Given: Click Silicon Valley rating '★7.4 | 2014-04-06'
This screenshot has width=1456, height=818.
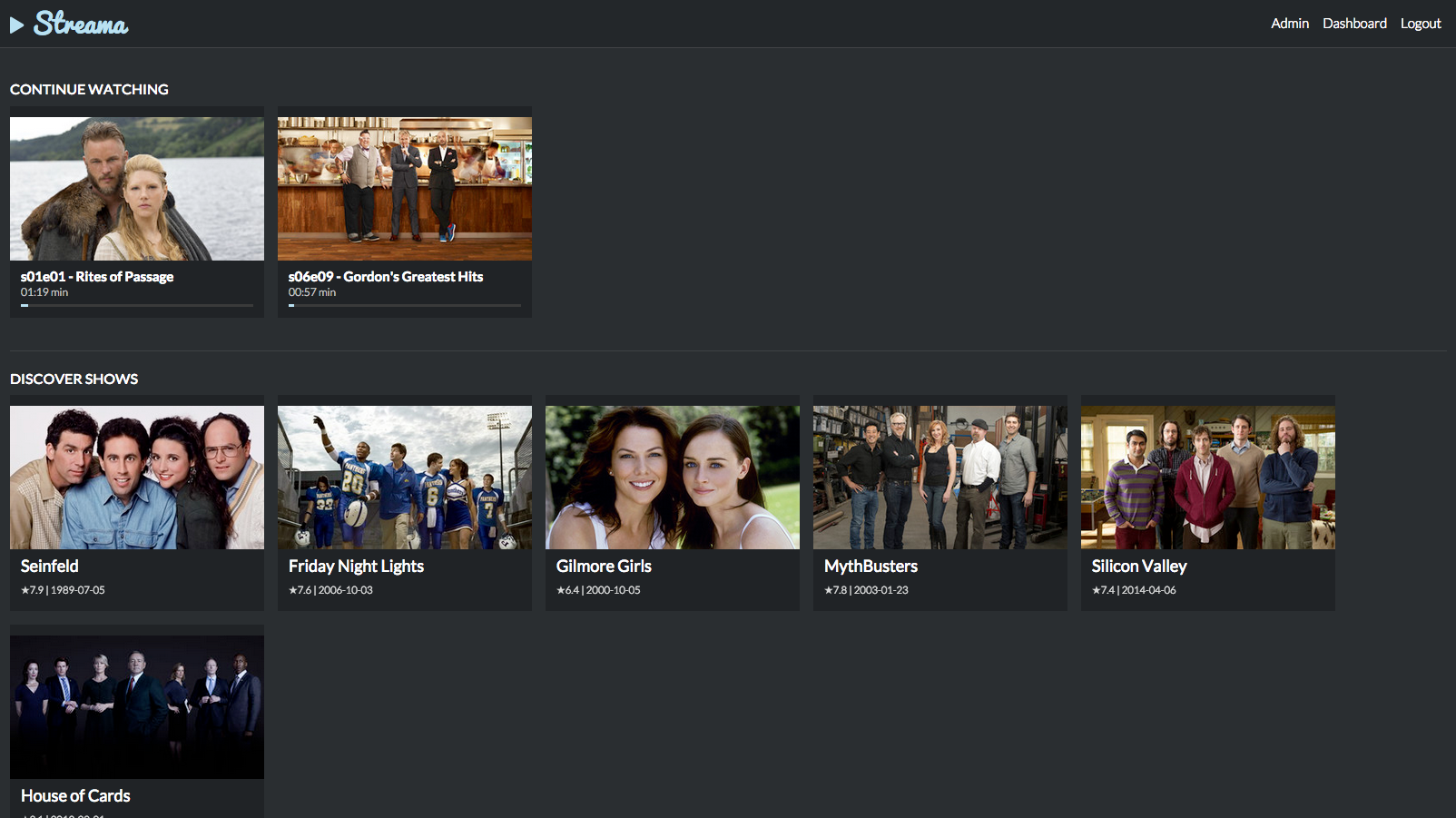Looking at the screenshot, I should [1134, 590].
